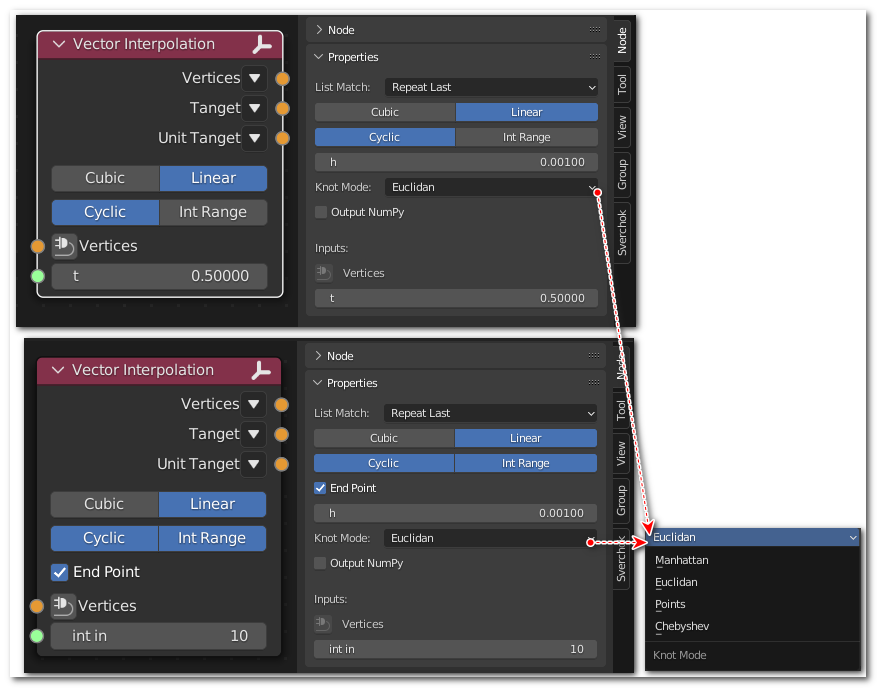Click the t 0.50000 field in the upper Properties panel
This screenshot has width=877, height=688.
pyautogui.click(x=456, y=298)
